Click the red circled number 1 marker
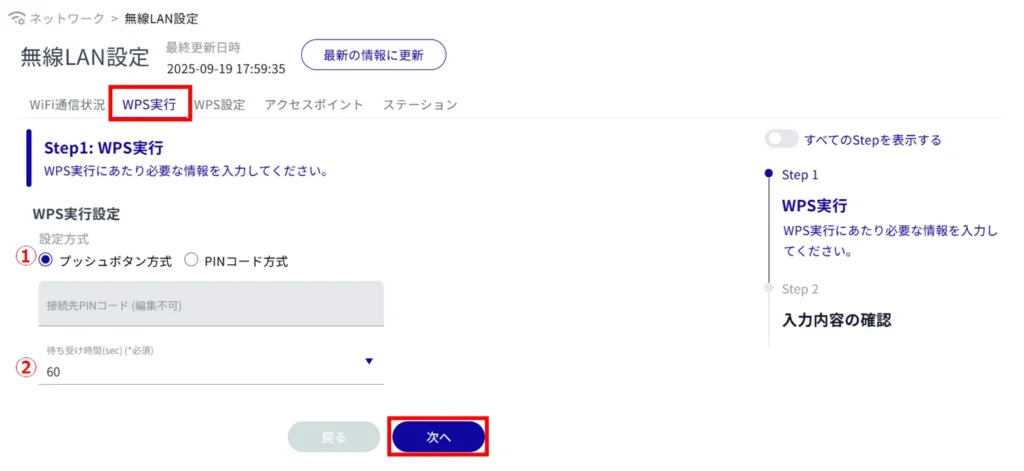Viewport: 1024px width, 471px height. (x=25, y=255)
